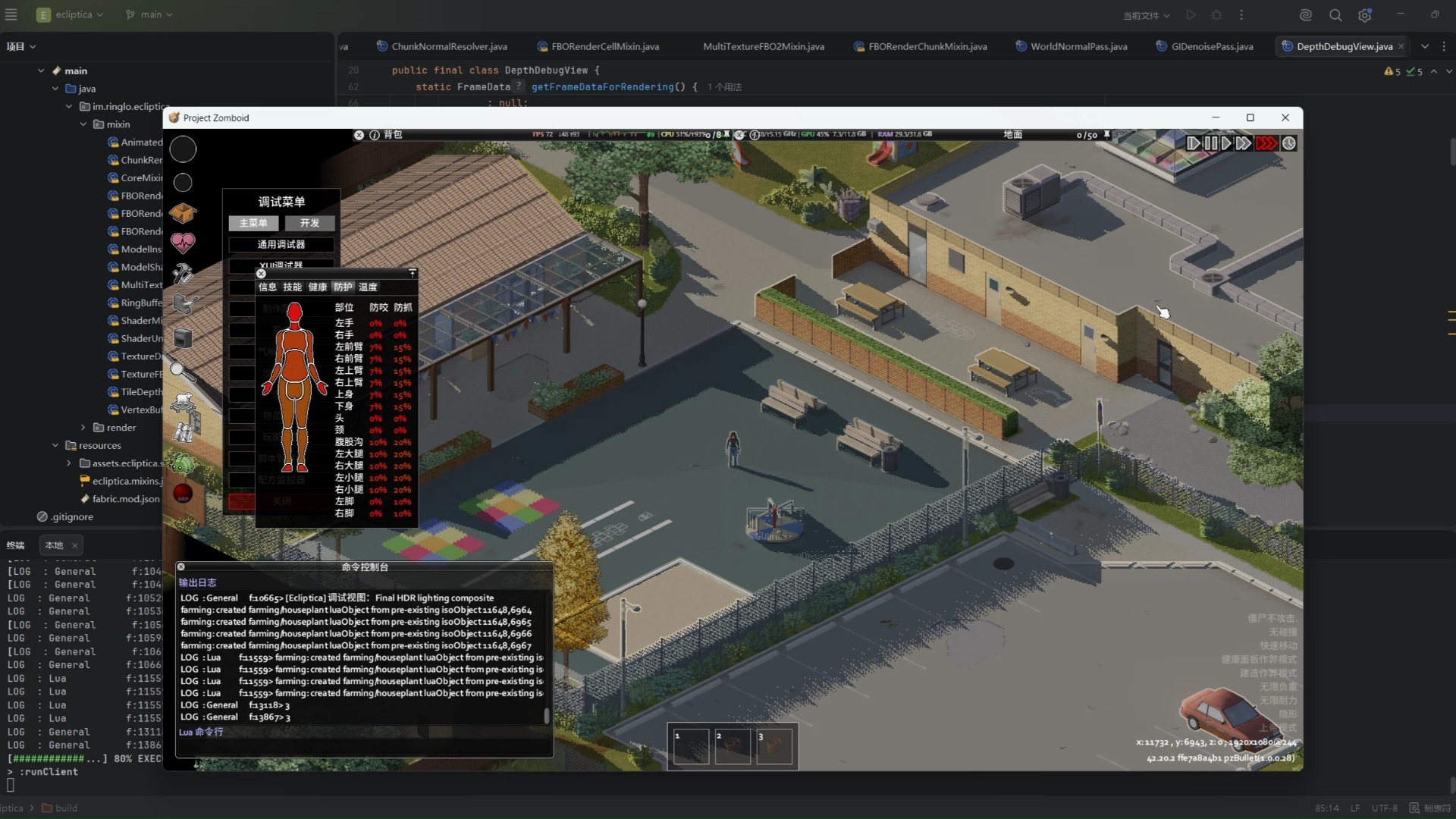Switch to GIDenoisePass.java tab
This screenshot has height=819, width=1456.
pyautogui.click(x=1204, y=46)
